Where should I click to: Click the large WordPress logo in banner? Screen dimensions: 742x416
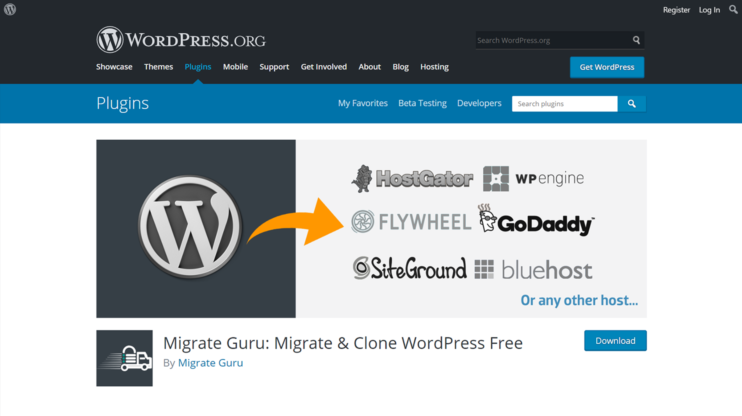click(190, 226)
